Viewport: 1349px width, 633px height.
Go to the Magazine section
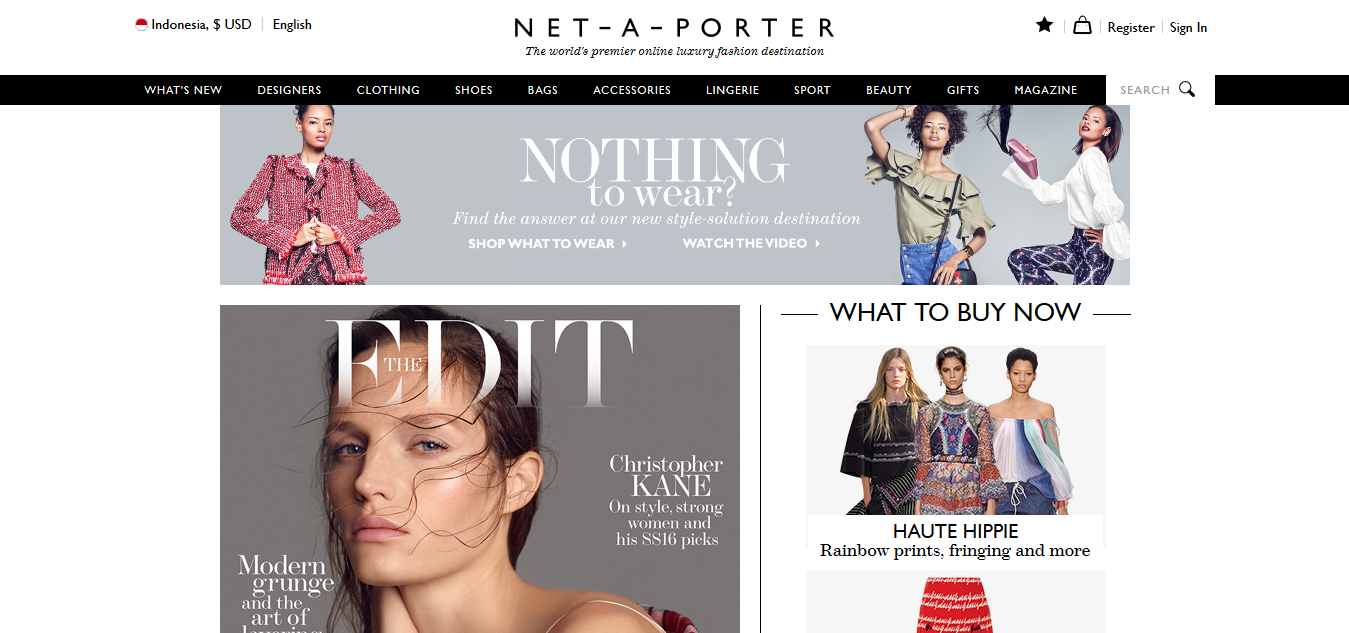pyautogui.click(x=1046, y=90)
